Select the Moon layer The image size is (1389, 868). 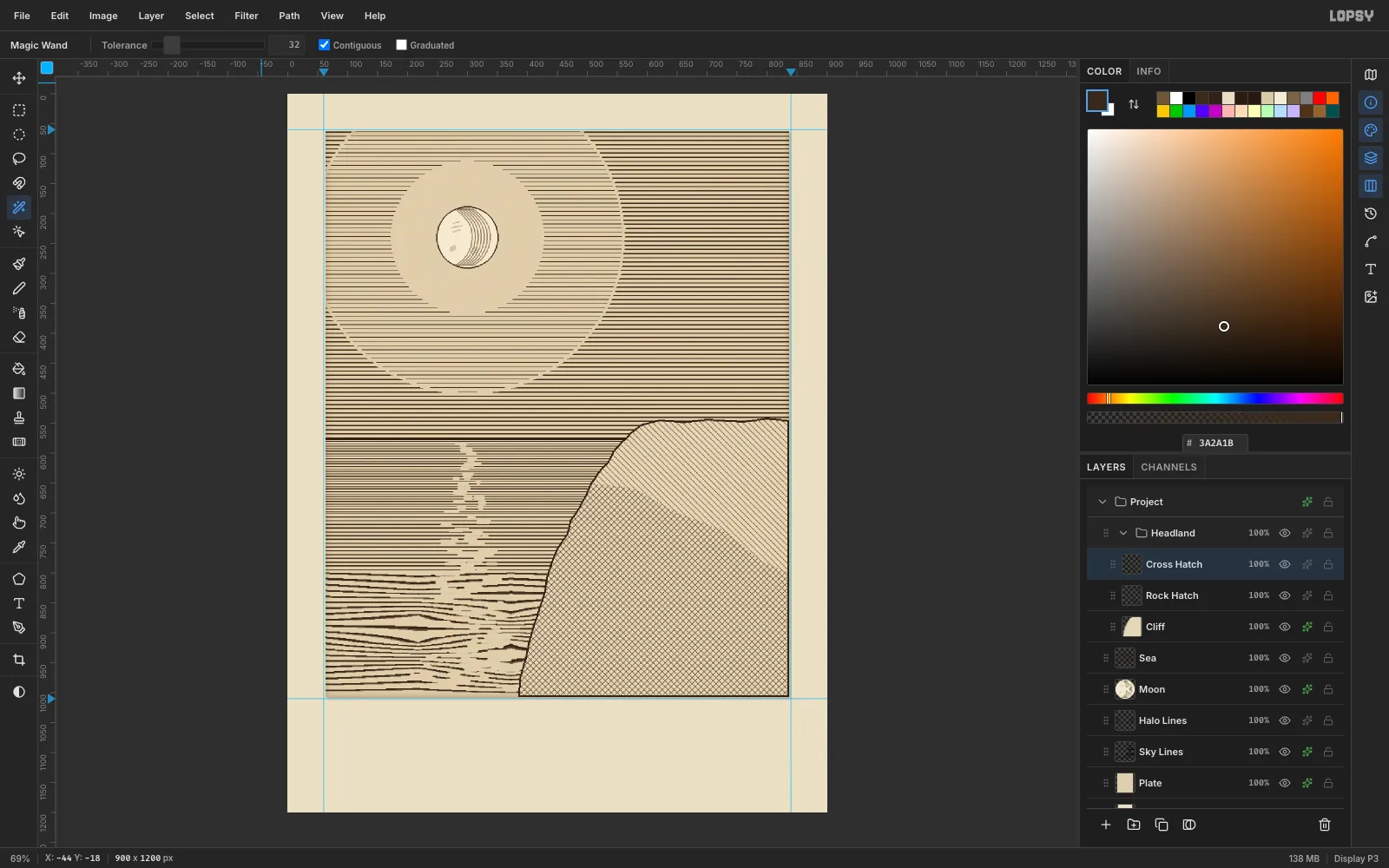tap(1215, 689)
